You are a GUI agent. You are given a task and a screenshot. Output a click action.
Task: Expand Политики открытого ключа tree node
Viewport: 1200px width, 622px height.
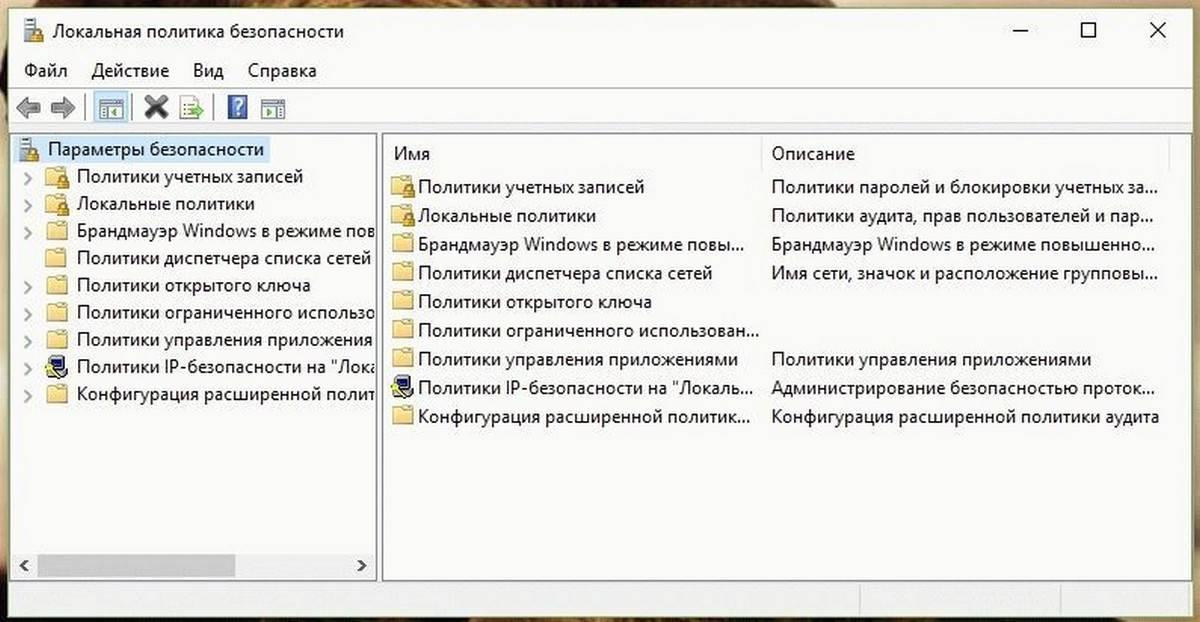(x=28, y=285)
